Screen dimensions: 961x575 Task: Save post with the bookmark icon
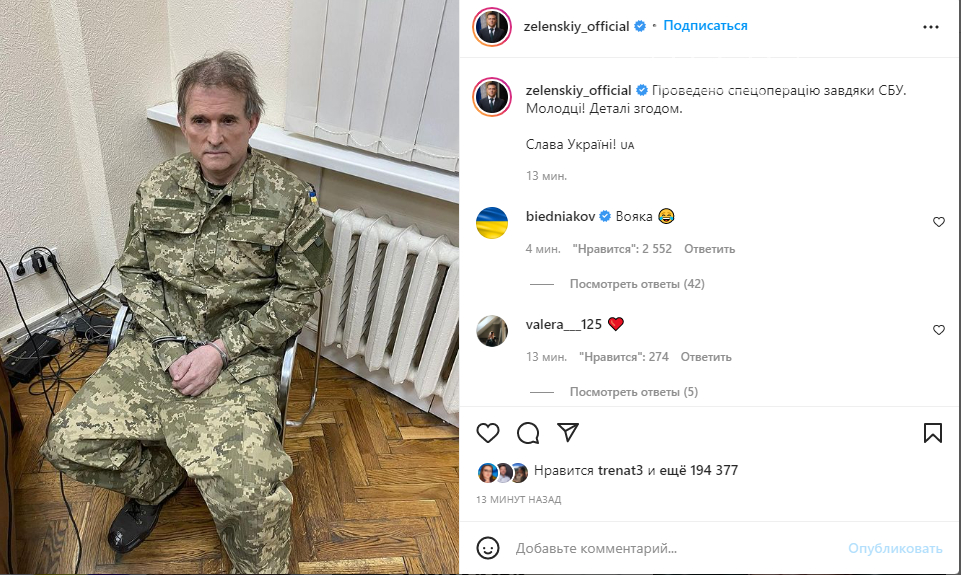[x=933, y=433]
